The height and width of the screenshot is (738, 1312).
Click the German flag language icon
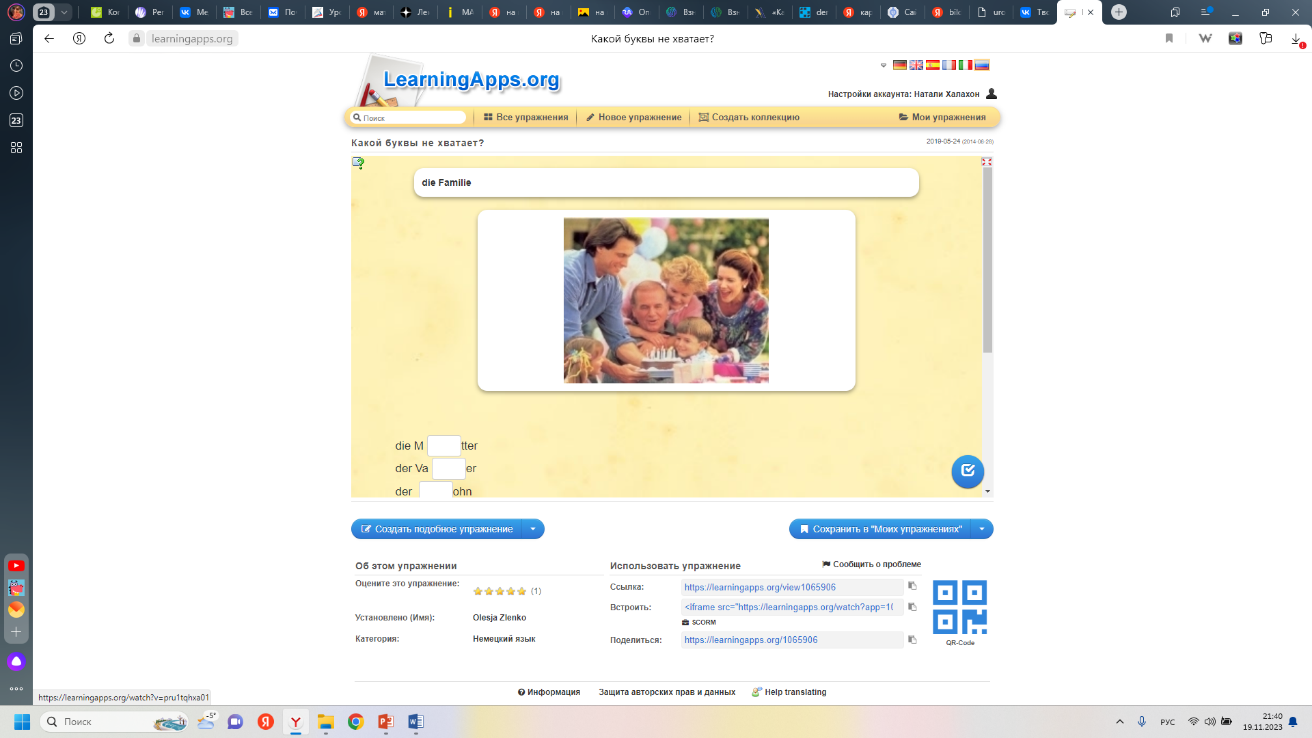coord(900,65)
